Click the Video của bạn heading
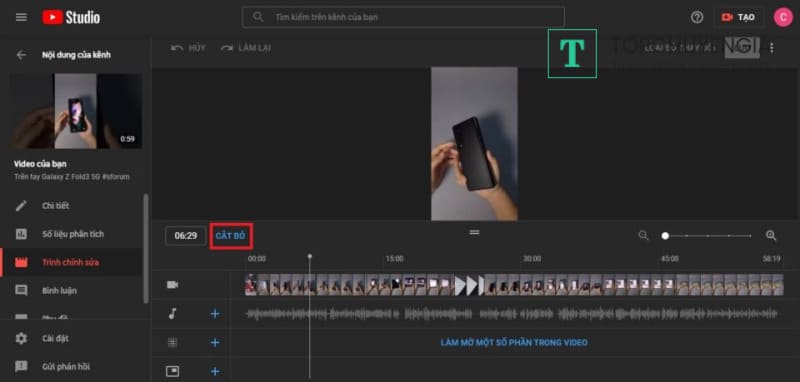Screen dimensions: 800x382 (40, 164)
